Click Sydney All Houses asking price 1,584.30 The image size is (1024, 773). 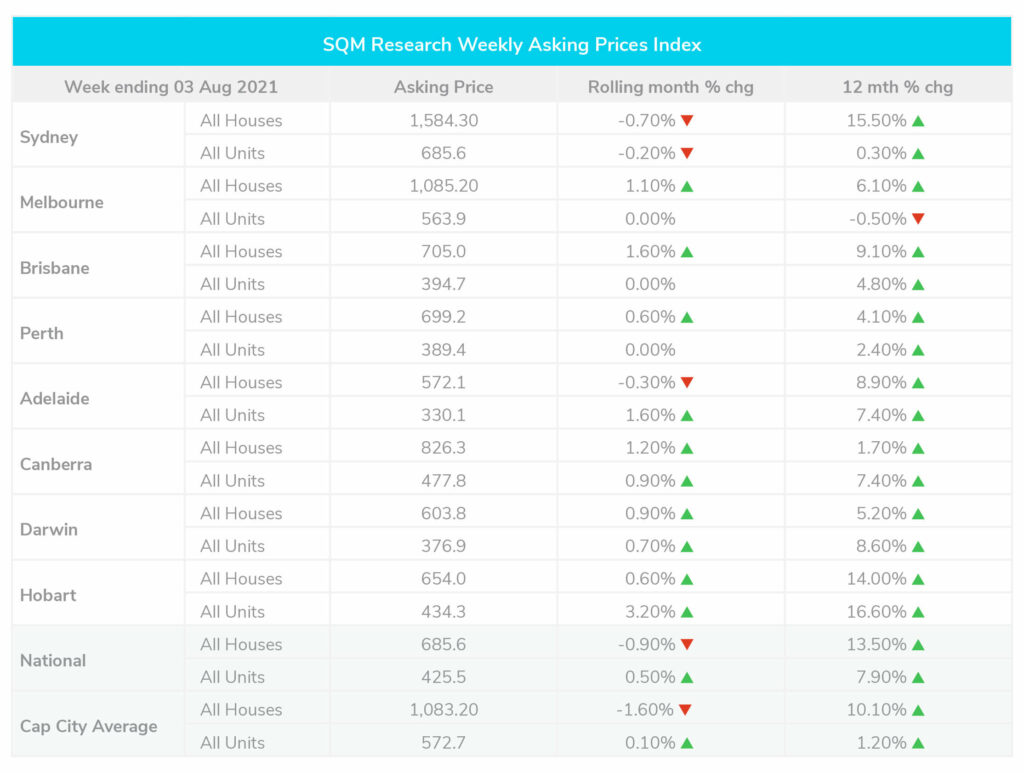point(443,121)
